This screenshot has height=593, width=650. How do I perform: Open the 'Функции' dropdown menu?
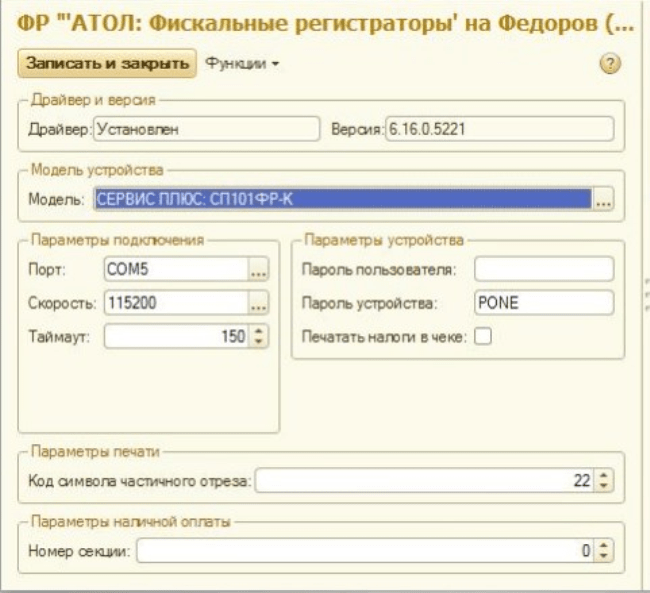pyautogui.click(x=243, y=63)
